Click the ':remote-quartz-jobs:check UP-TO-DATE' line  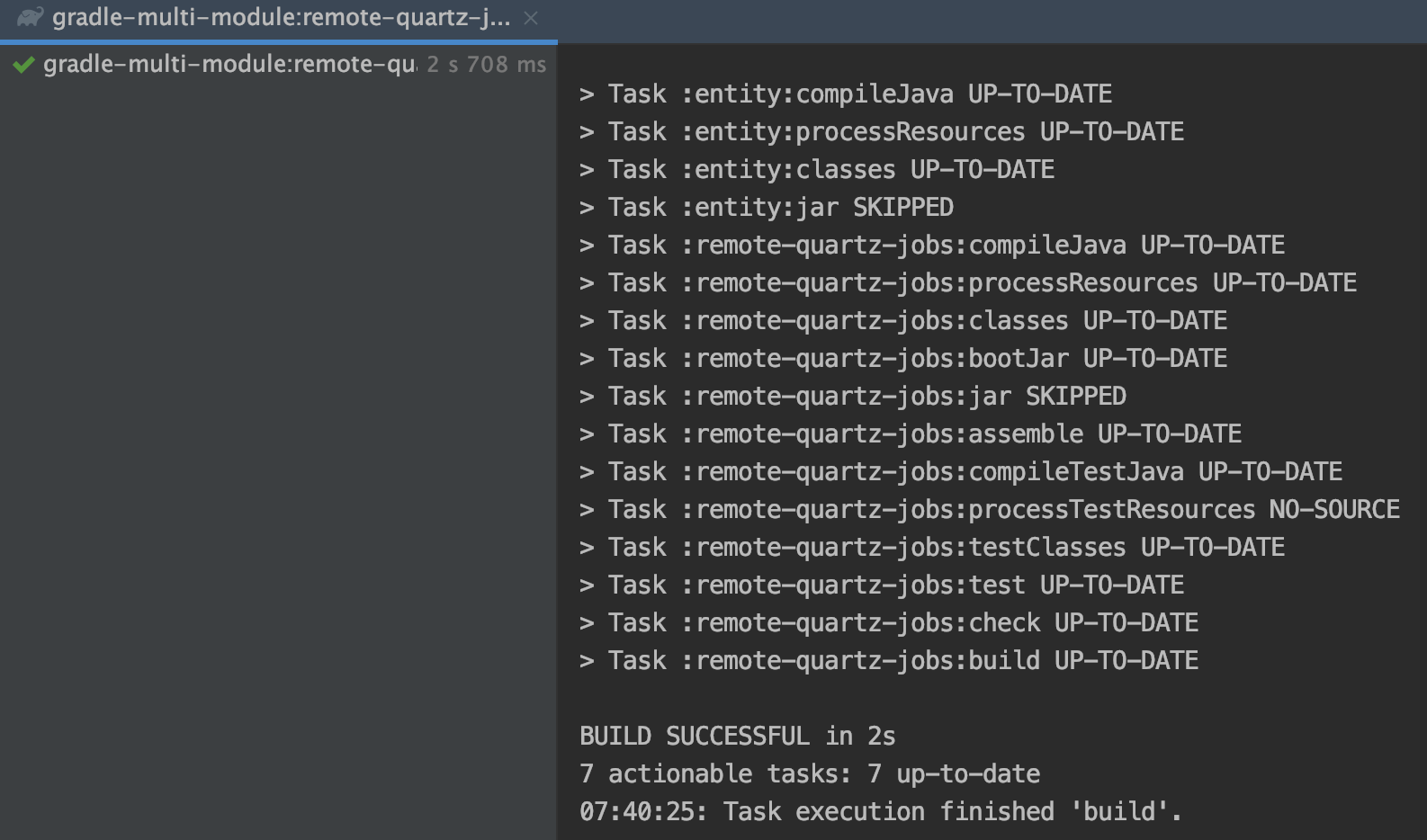point(889,622)
